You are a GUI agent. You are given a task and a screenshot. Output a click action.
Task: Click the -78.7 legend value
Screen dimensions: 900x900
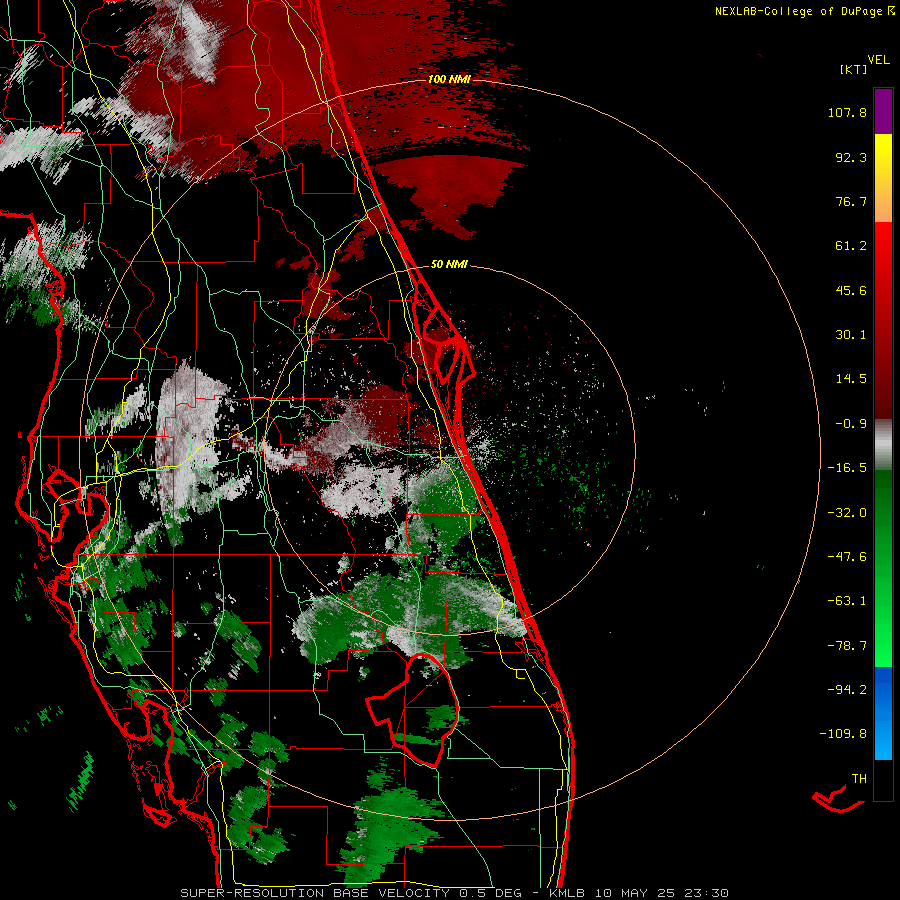847,646
